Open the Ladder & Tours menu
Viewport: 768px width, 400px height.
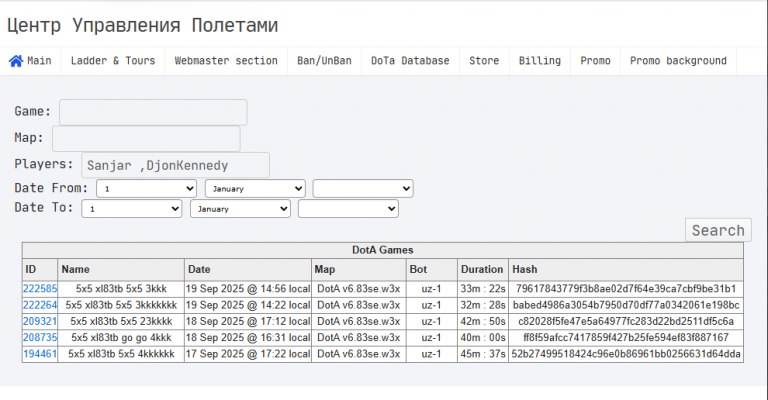point(113,61)
